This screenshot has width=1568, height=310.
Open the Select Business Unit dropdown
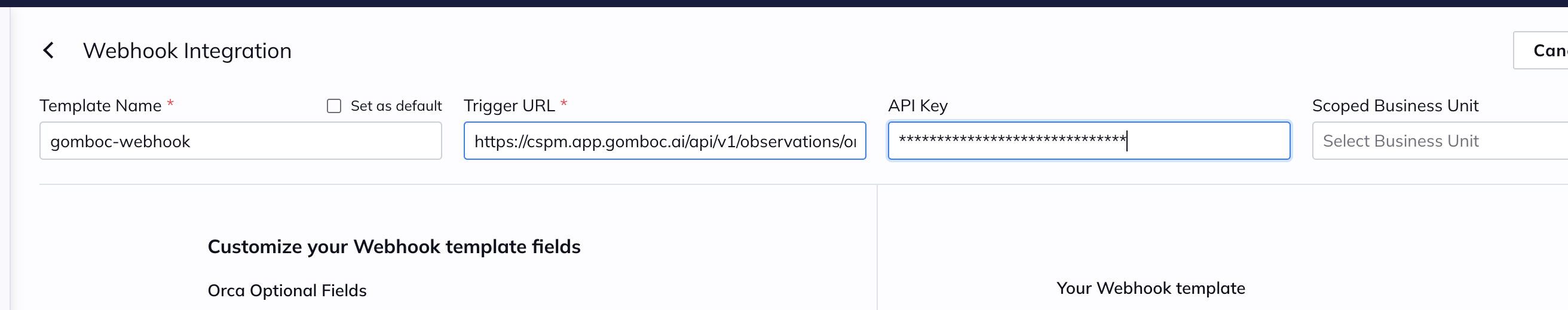coord(1440,141)
